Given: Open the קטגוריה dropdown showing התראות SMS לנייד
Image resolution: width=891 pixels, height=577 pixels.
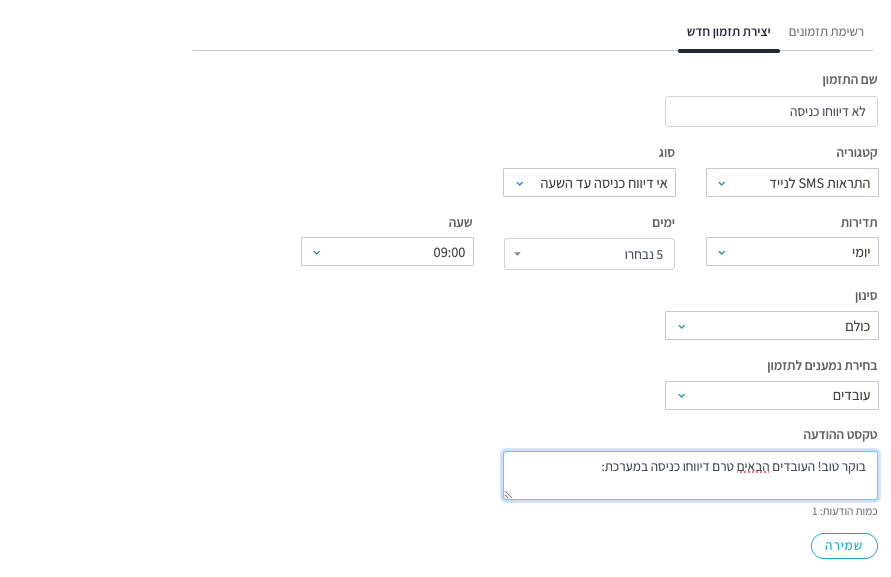Looking at the screenshot, I should [x=800, y=183].
